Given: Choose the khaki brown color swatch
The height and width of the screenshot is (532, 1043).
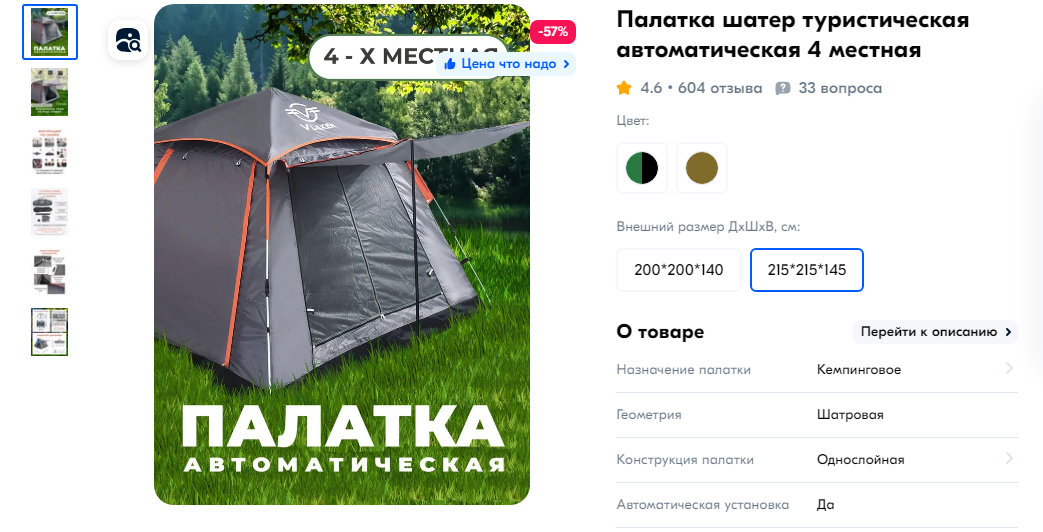Looking at the screenshot, I should [702, 168].
